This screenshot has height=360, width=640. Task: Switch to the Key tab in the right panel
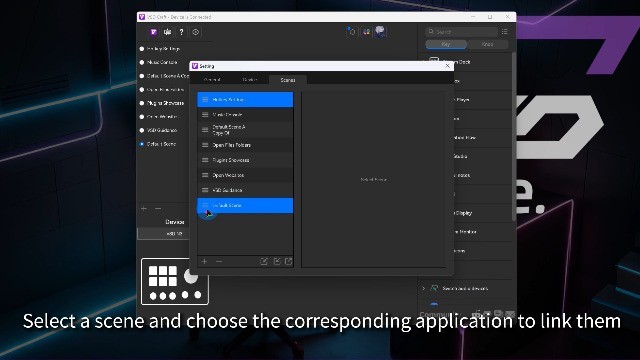coord(446,44)
